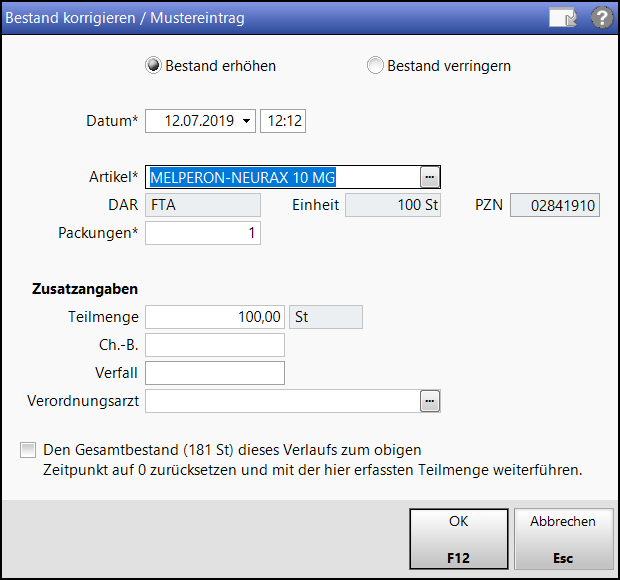Expand the Datum calendar dropdown arrow
This screenshot has height=580, width=620.
point(246,121)
